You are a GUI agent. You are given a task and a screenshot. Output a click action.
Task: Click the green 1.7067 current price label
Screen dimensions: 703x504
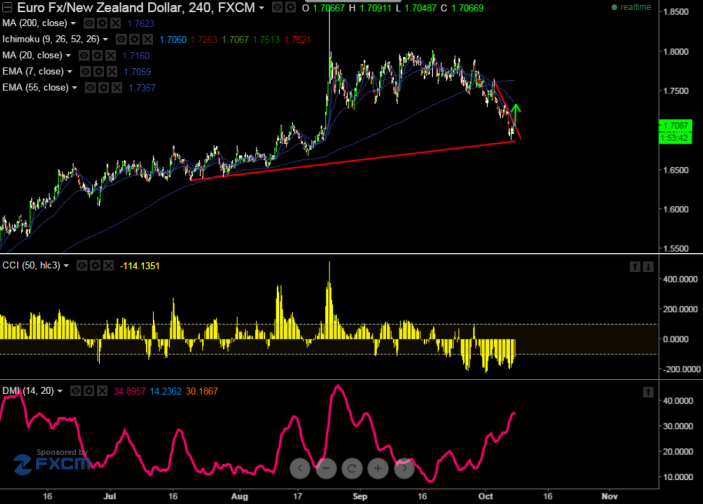(675, 126)
